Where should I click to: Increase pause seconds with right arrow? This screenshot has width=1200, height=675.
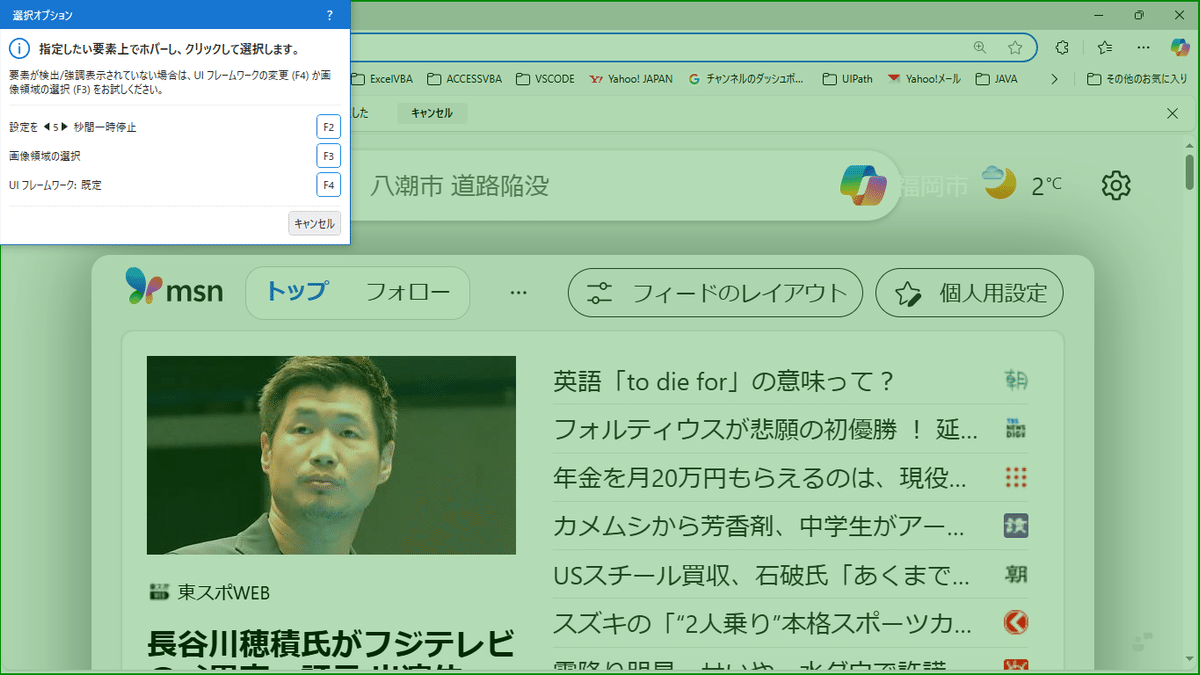tap(65, 128)
